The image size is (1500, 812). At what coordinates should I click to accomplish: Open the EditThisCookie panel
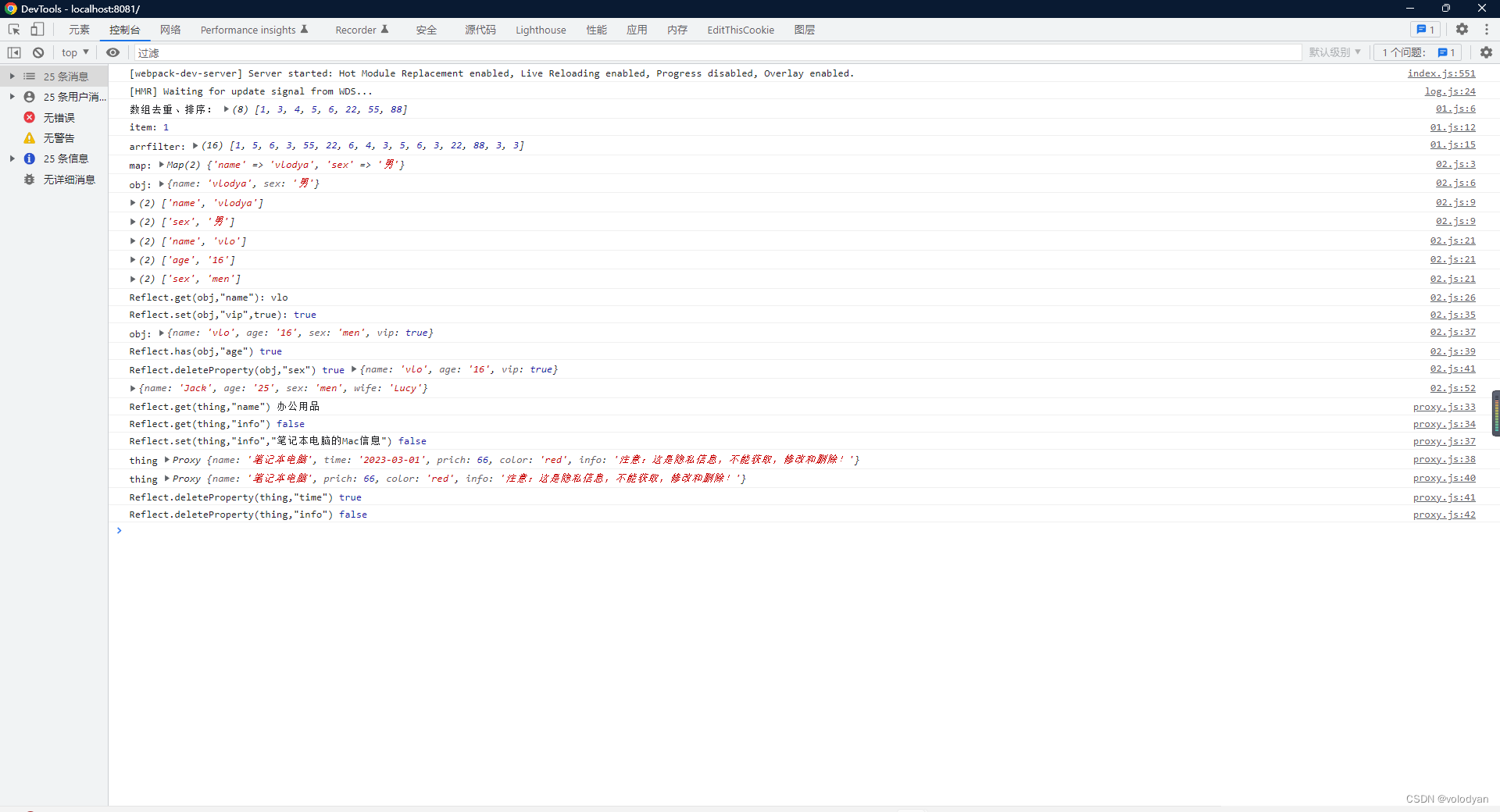(x=740, y=29)
